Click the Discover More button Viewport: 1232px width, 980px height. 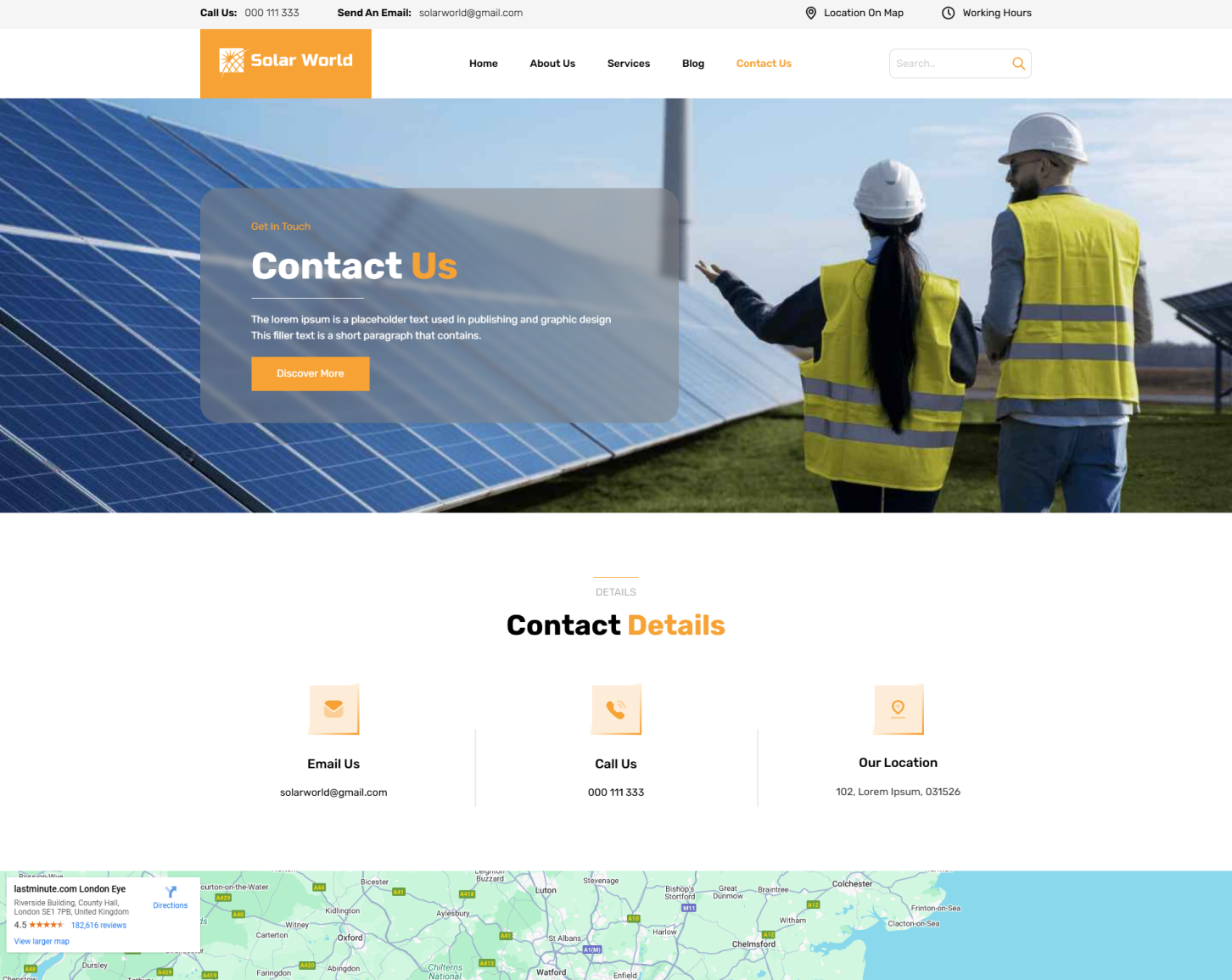tap(311, 373)
